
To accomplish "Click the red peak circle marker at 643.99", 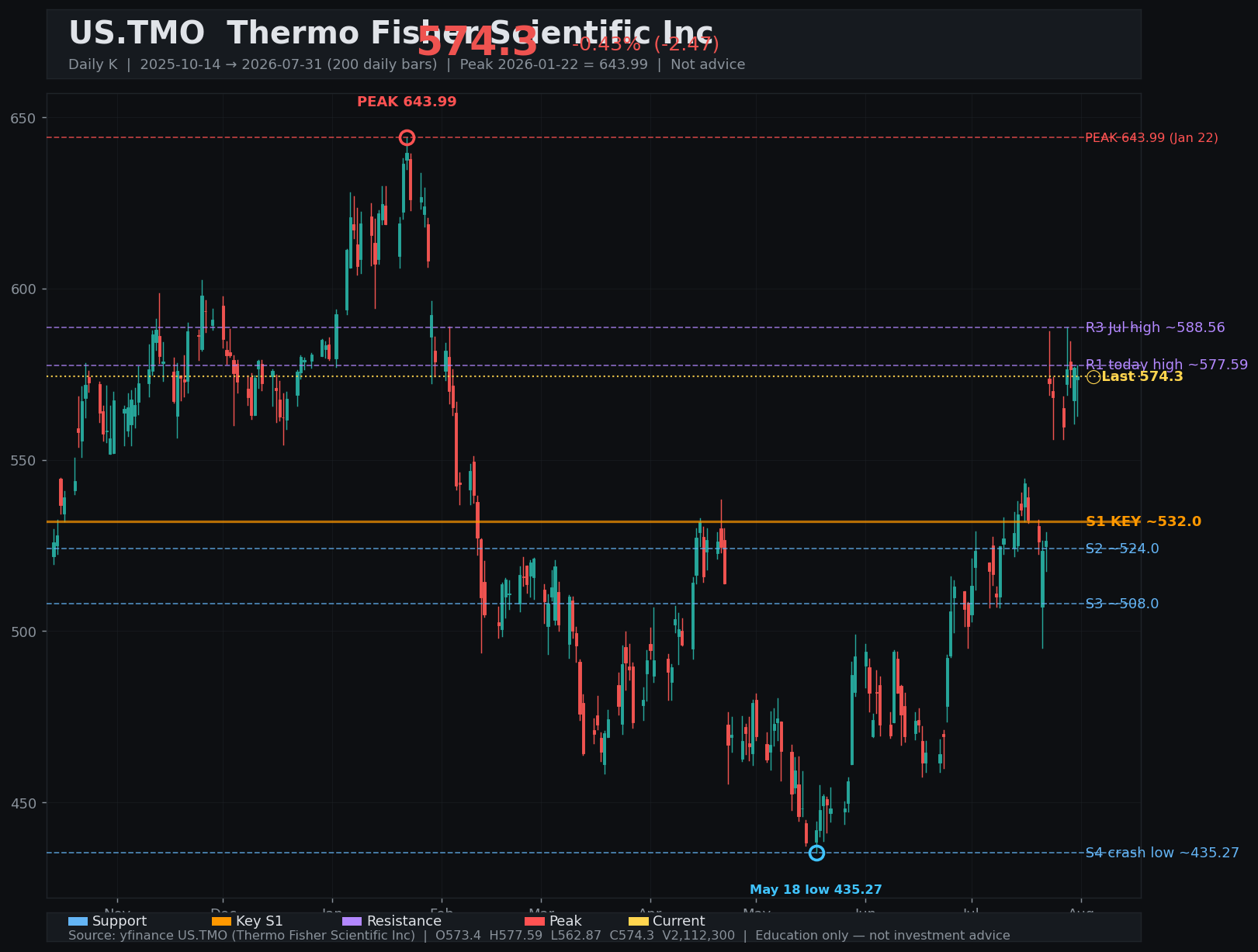I will click(x=407, y=138).
